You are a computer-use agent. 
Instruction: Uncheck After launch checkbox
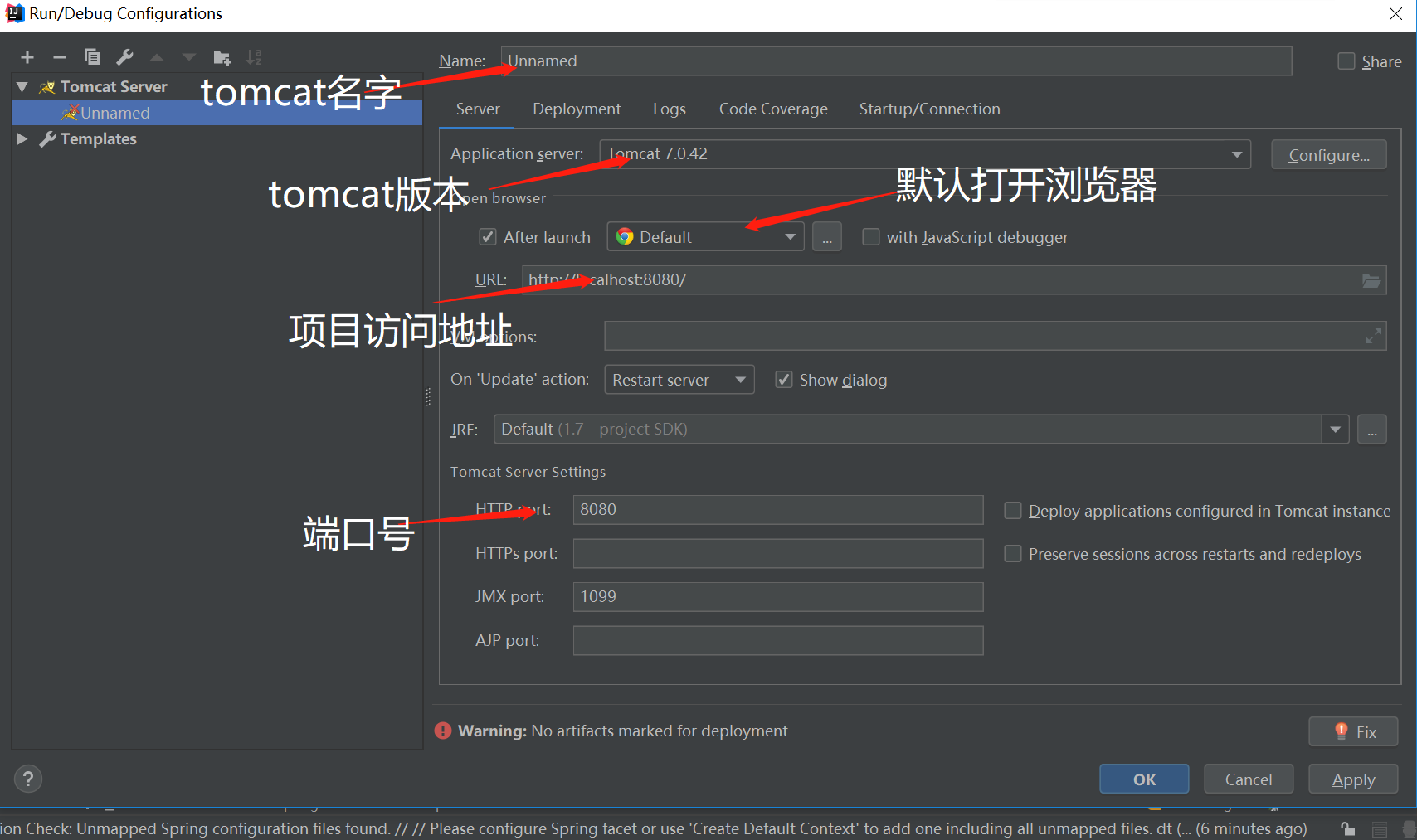[x=488, y=237]
